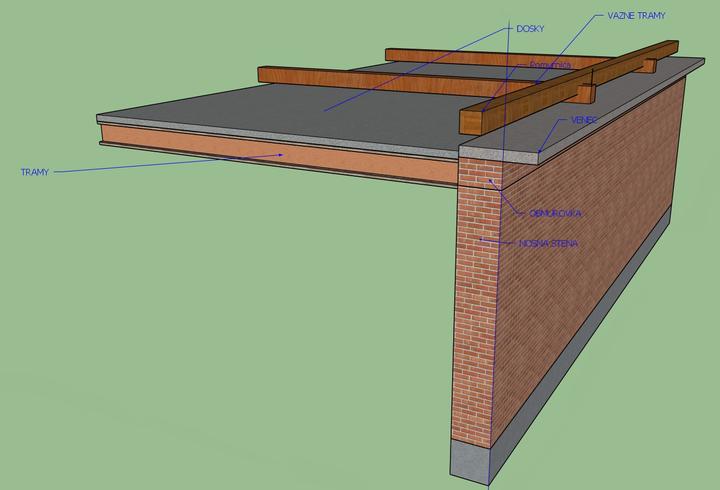Click the DOSKY annotation label

[x=530, y=28]
